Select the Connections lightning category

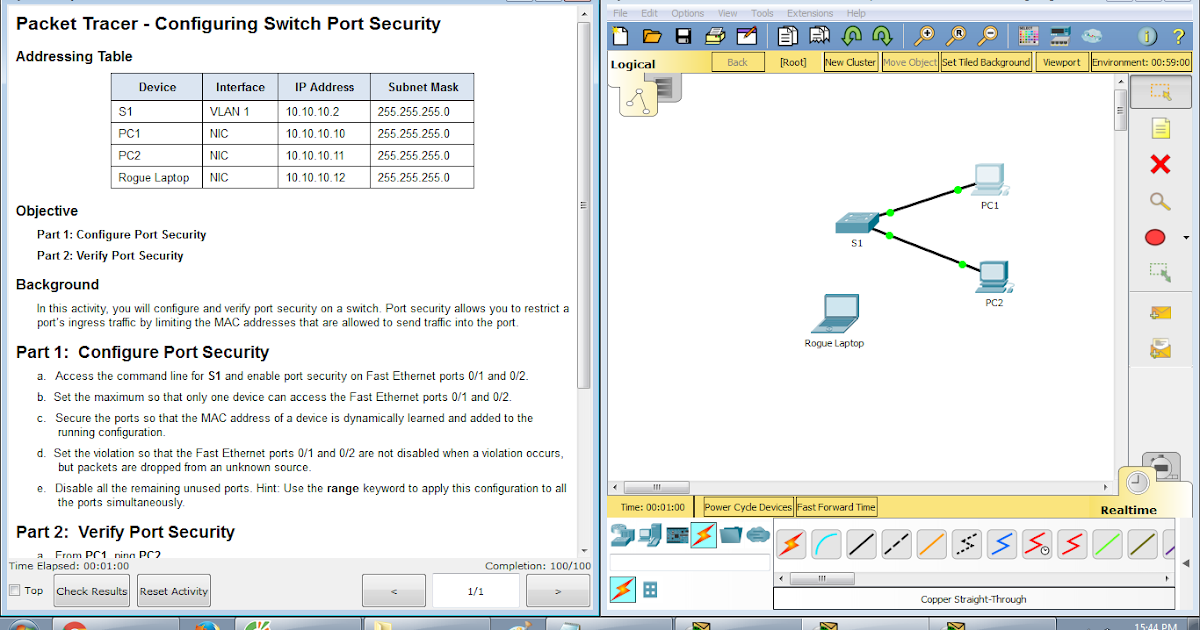pos(703,535)
